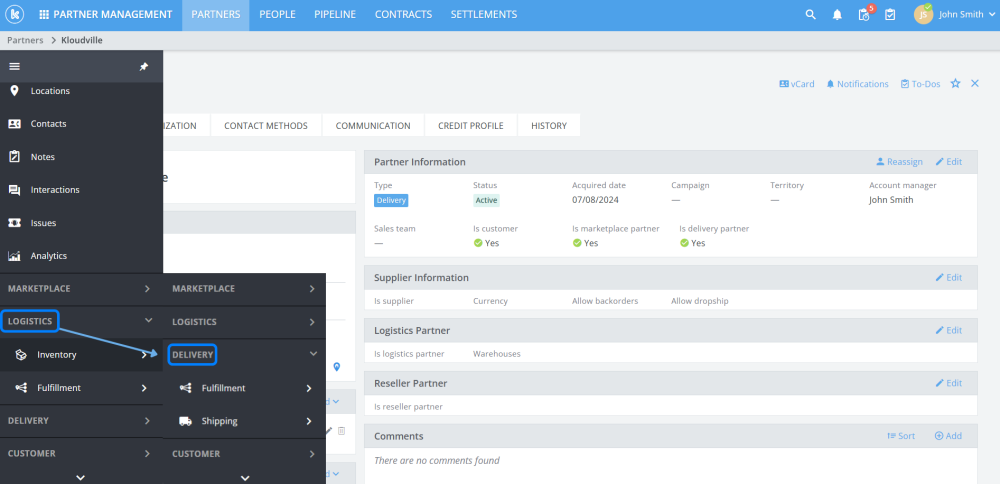Click the acquired date 07/08/2024

click(596, 200)
